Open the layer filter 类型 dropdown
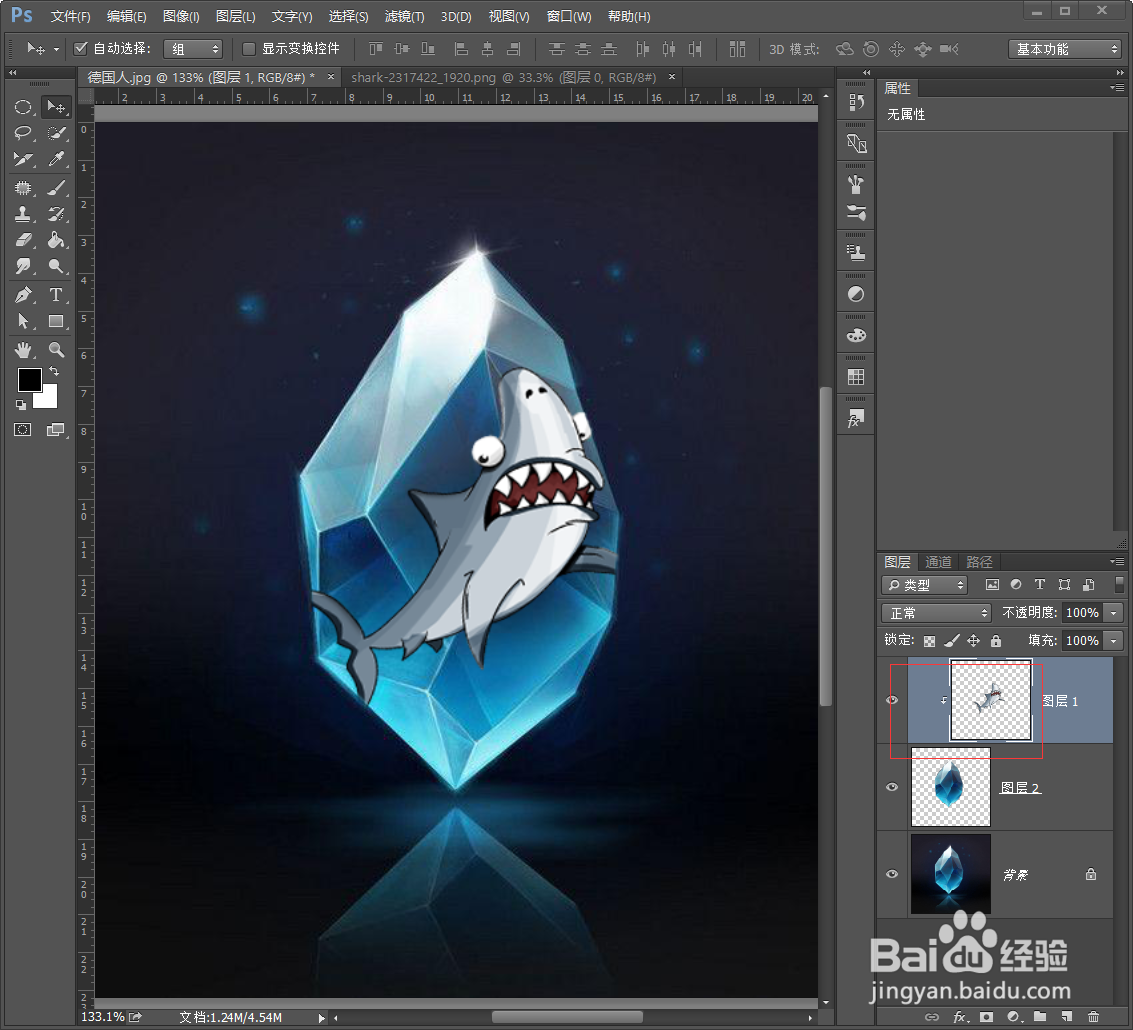The height and width of the screenshot is (1030, 1133). click(925, 585)
